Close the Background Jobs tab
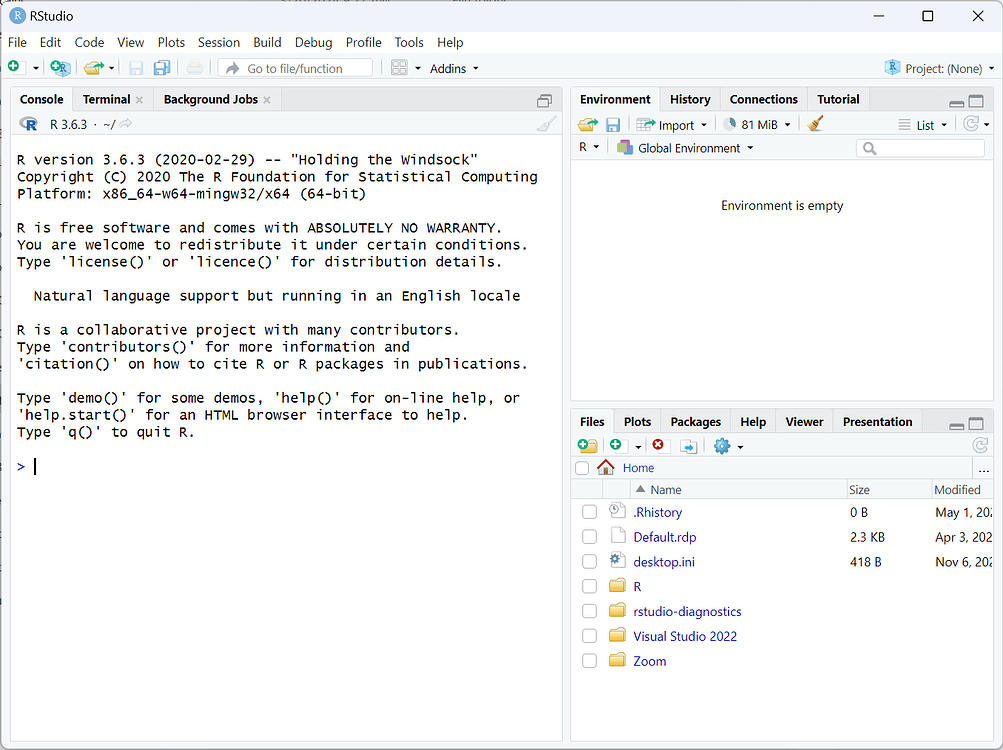Image resolution: width=1003 pixels, height=750 pixels. click(x=267, y=100)
